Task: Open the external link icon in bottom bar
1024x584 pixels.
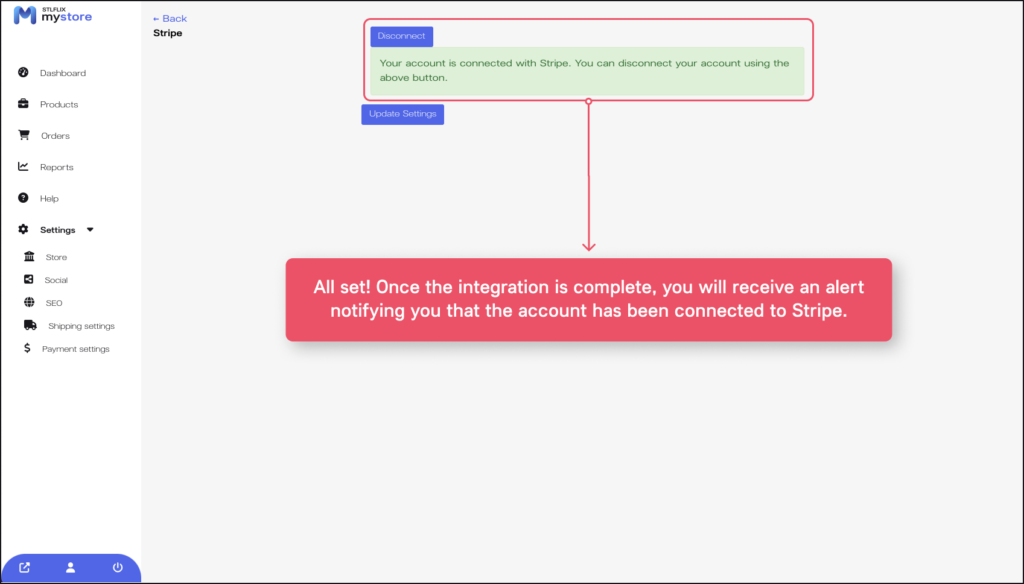Action: [x=25, y=568]
